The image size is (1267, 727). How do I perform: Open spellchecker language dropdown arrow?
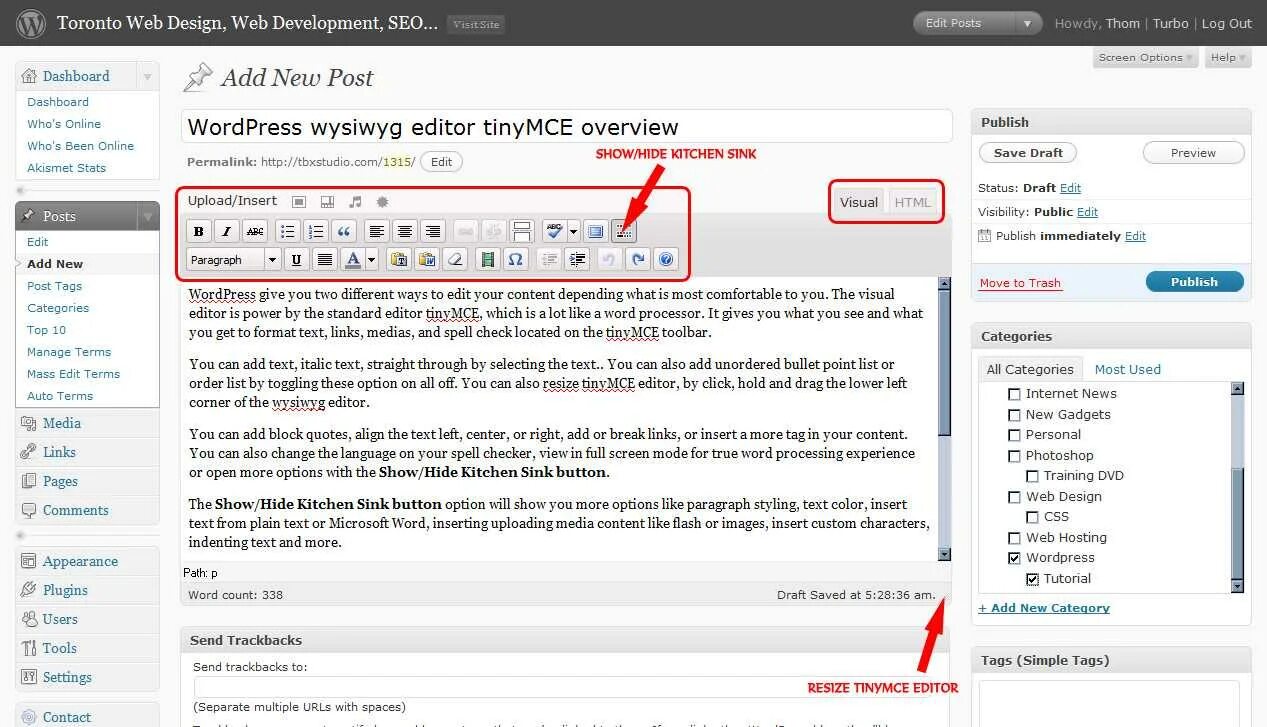click(574, 231)
